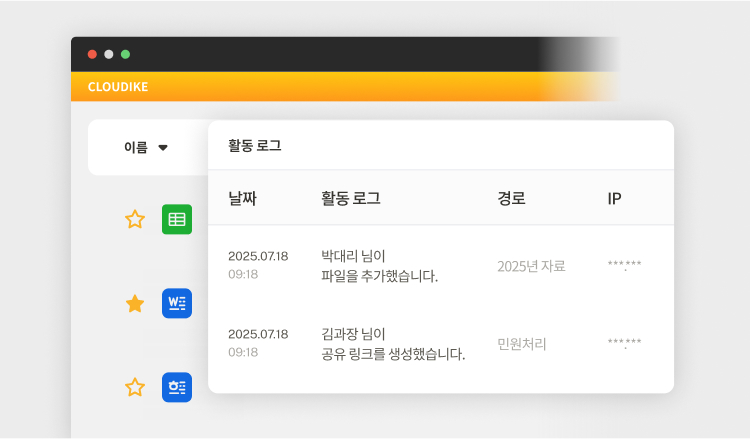Star the Hangul document as favorite

[x=135, y=387]
